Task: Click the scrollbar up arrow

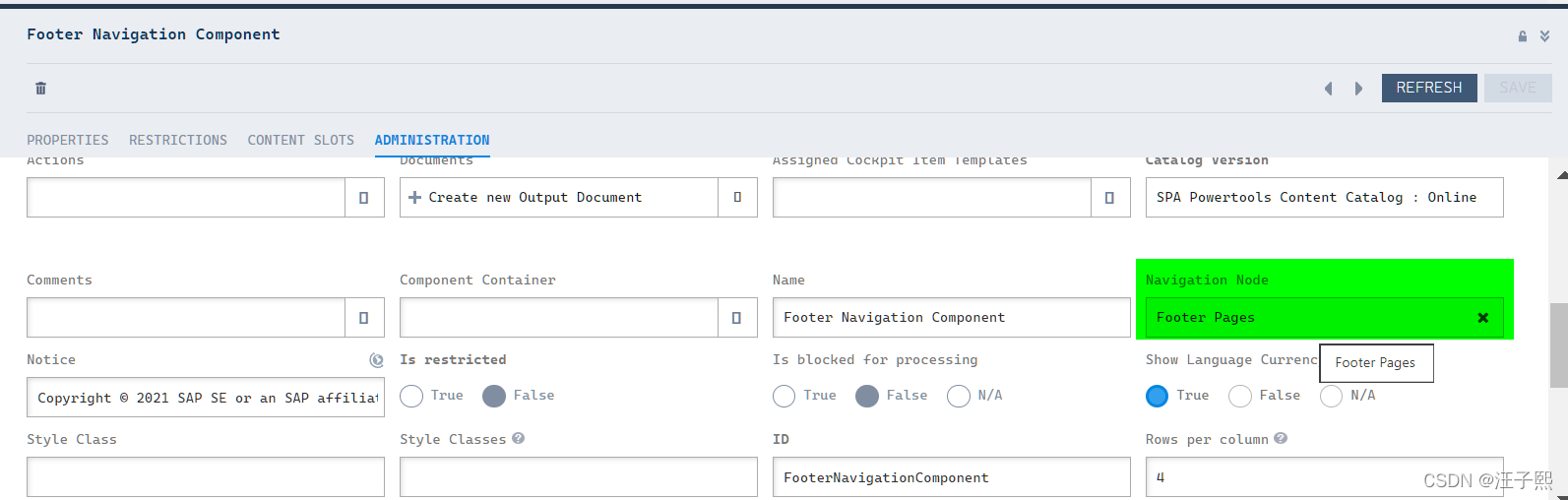Action: coord(1562,175)
